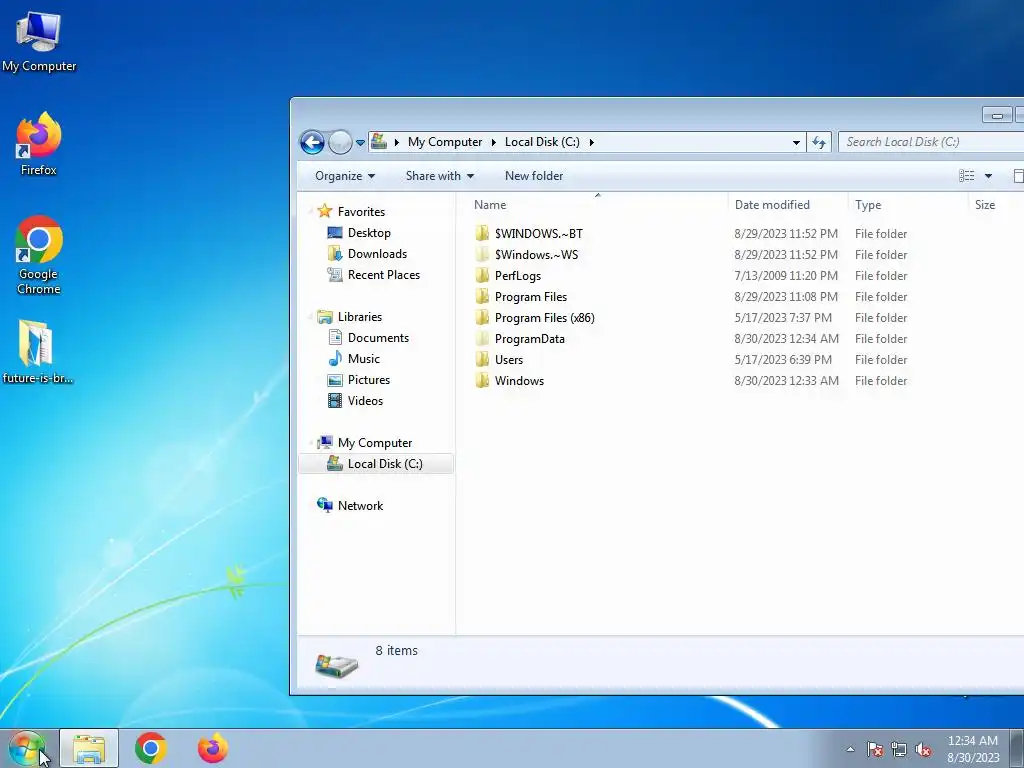Image resolution: width=1024 pixels, height=768 pixels.
Task: Click the network status tray icon
Action: tap(899, 749)
